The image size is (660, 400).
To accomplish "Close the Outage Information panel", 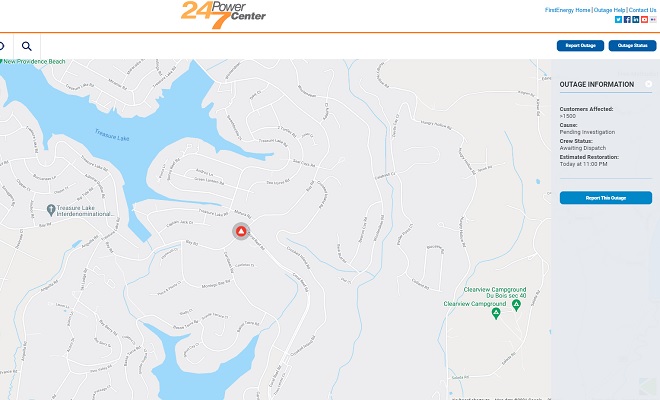I will pos(649,84).
